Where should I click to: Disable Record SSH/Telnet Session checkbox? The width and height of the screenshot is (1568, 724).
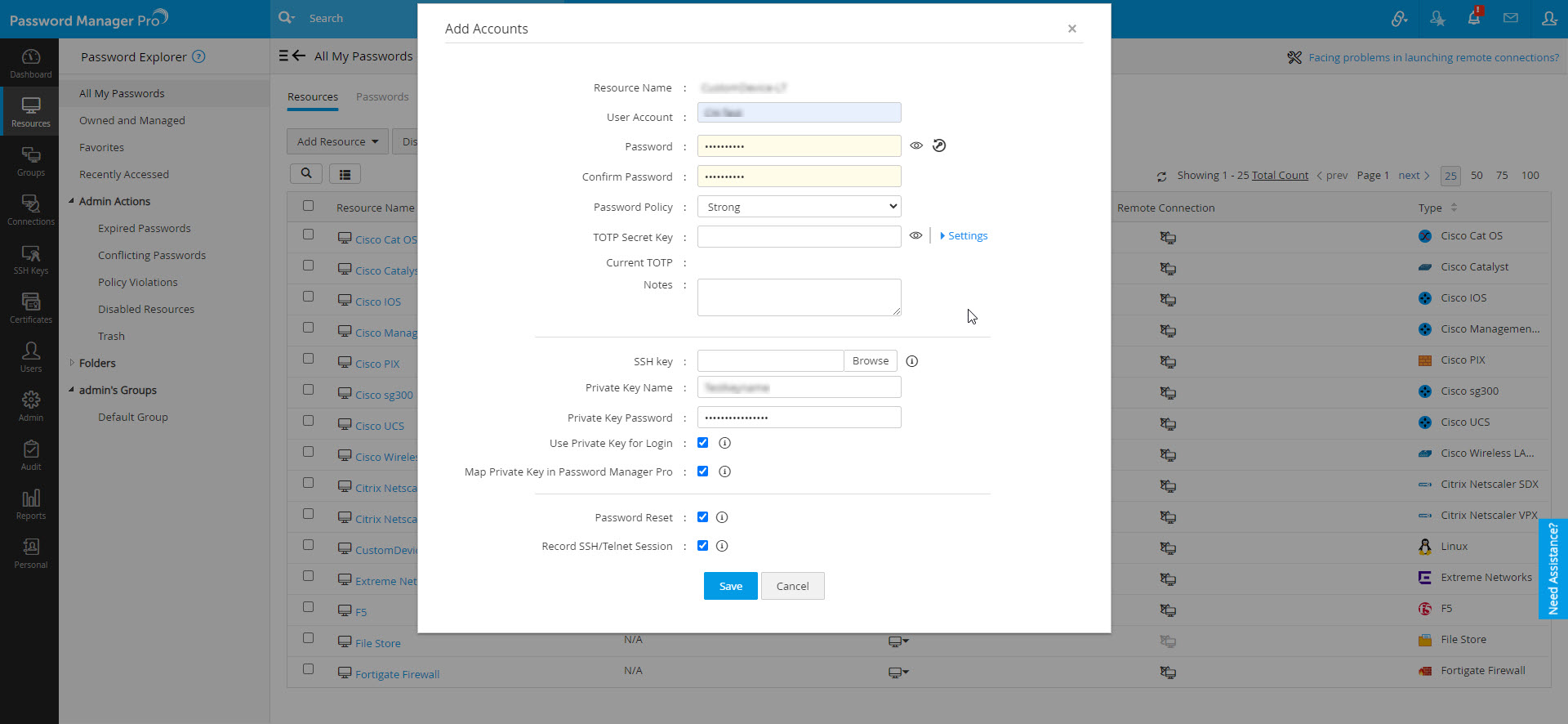tap(702, 546)
